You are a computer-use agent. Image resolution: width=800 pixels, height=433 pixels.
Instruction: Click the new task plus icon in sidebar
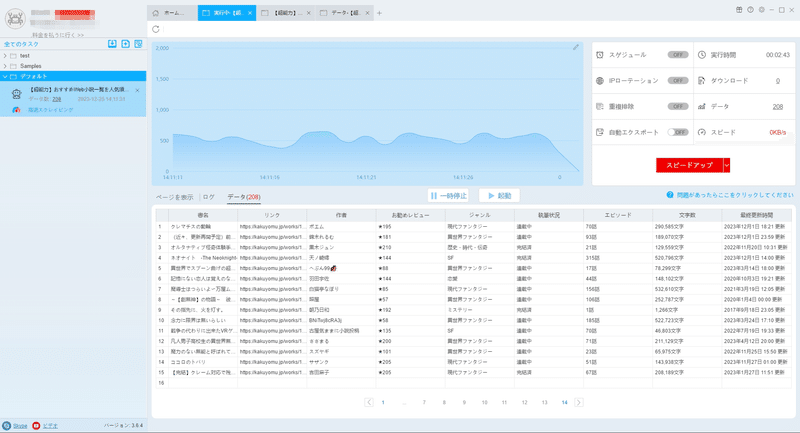click(x=126, y=44)
